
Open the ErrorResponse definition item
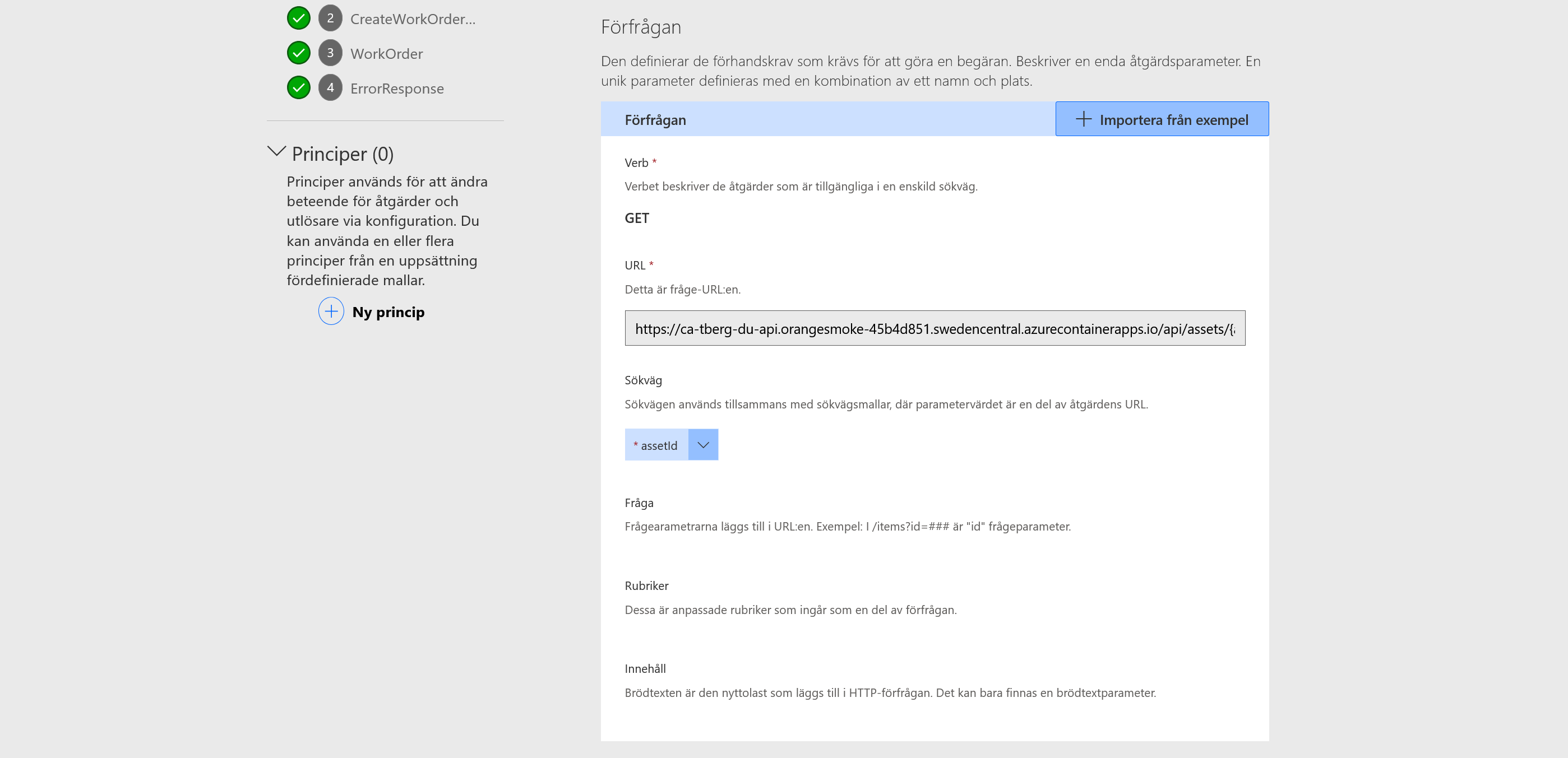(397, 88)
